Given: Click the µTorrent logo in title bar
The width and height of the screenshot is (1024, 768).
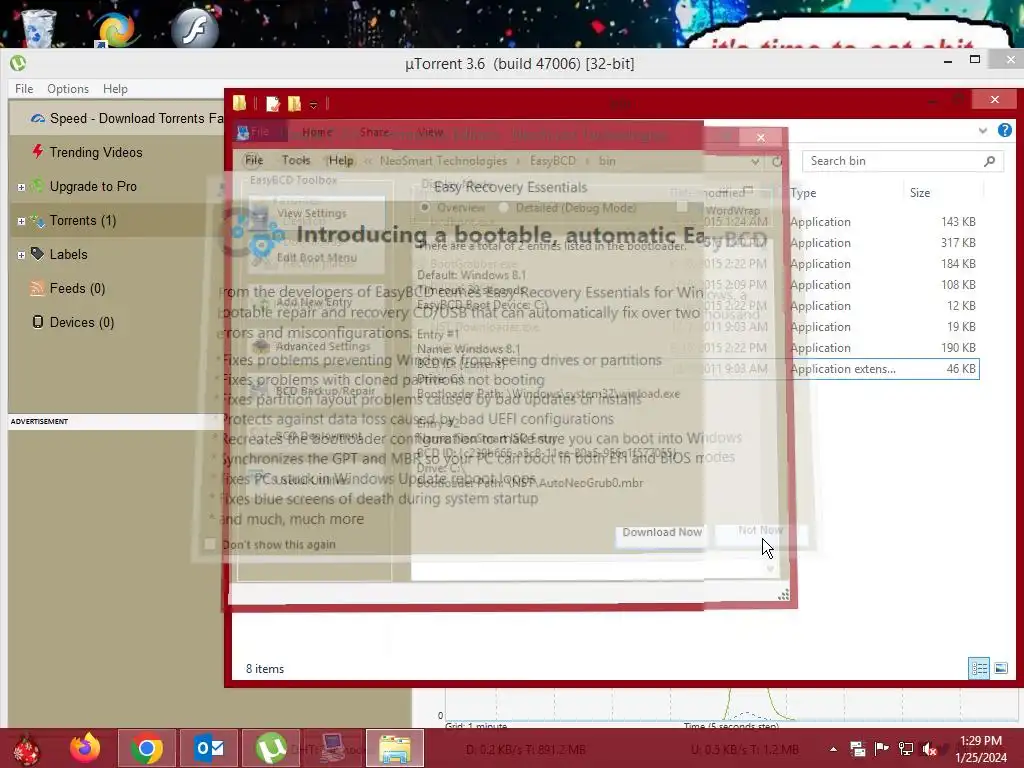Looking at the screenshot, I should point(18,63).
